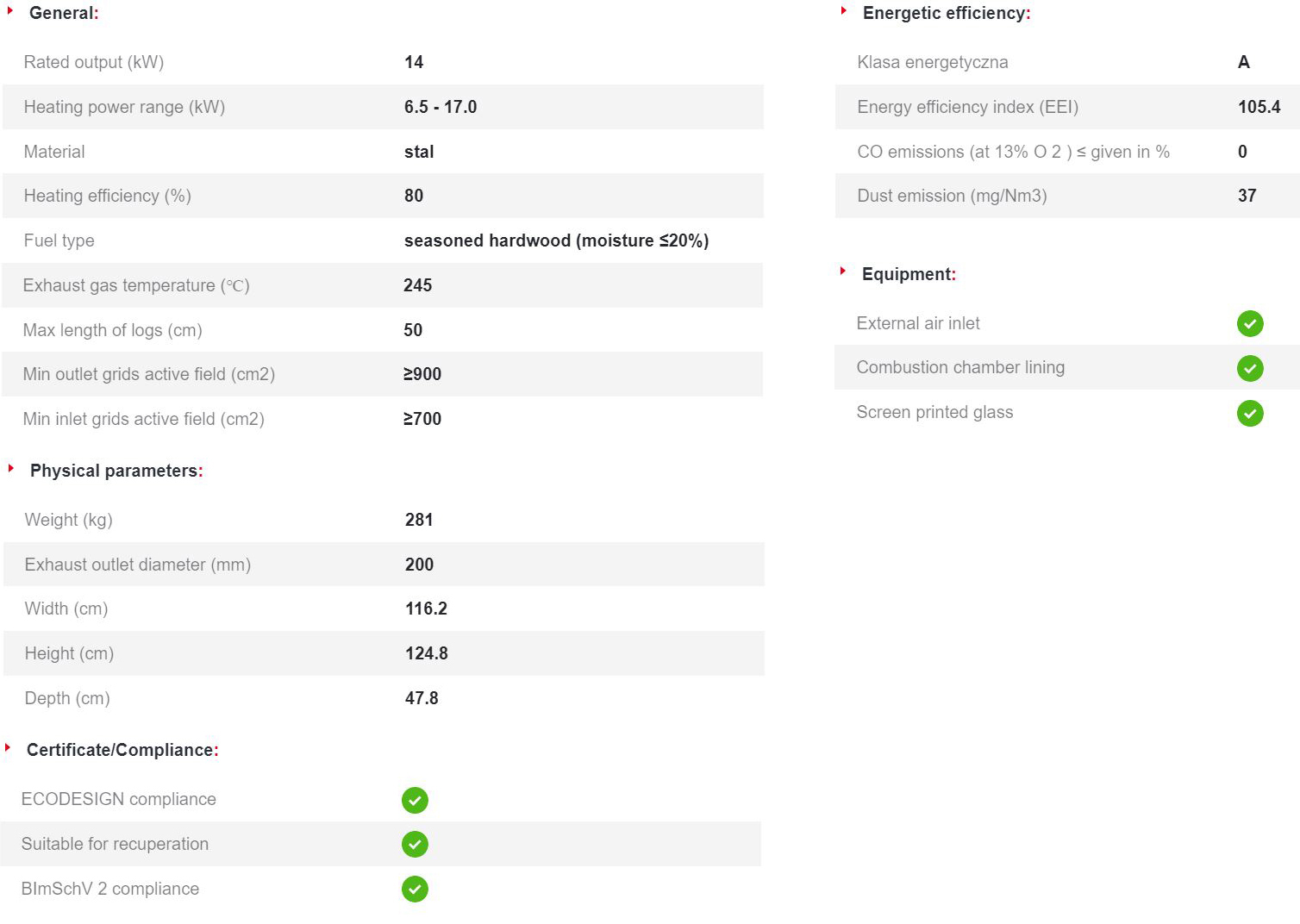Click the Exhaust outlet diameter (mm) label
This screenshot has width=1300, height=924.
click(138, 565)
